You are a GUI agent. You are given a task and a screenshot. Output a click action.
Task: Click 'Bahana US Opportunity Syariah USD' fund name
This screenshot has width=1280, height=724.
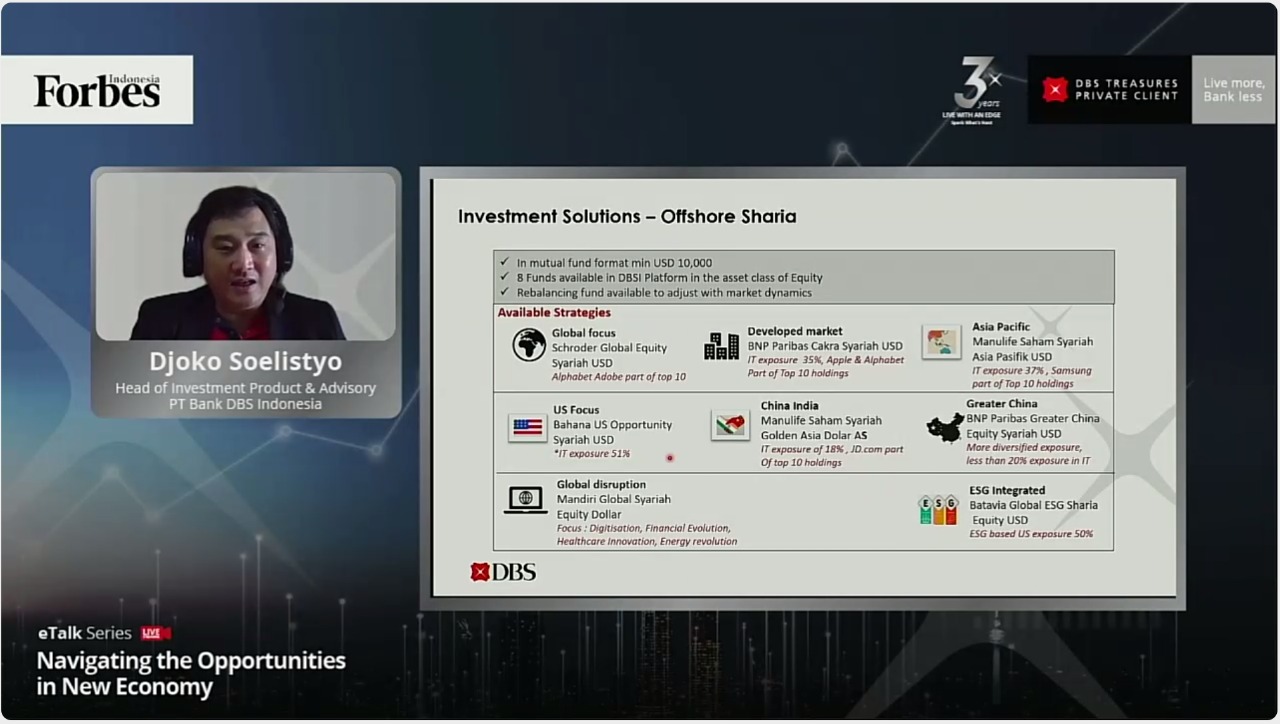pos(613,432)
